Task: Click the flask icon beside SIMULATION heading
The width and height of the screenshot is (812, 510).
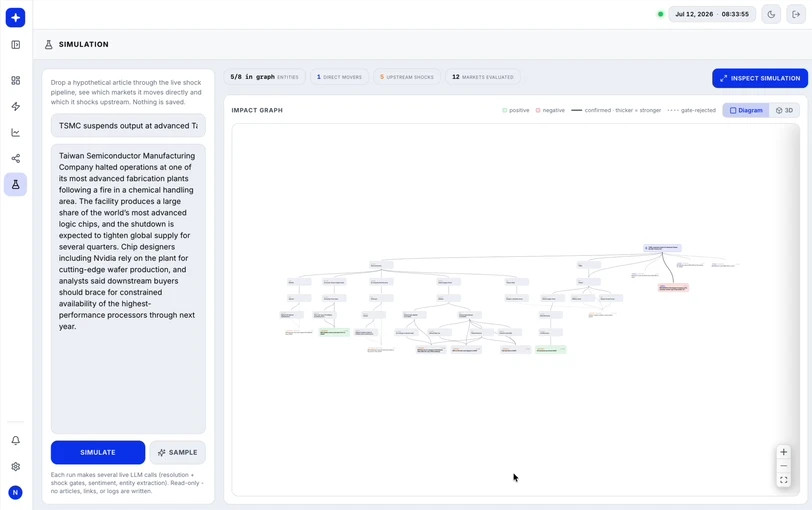Action: (x=49, y=45)
